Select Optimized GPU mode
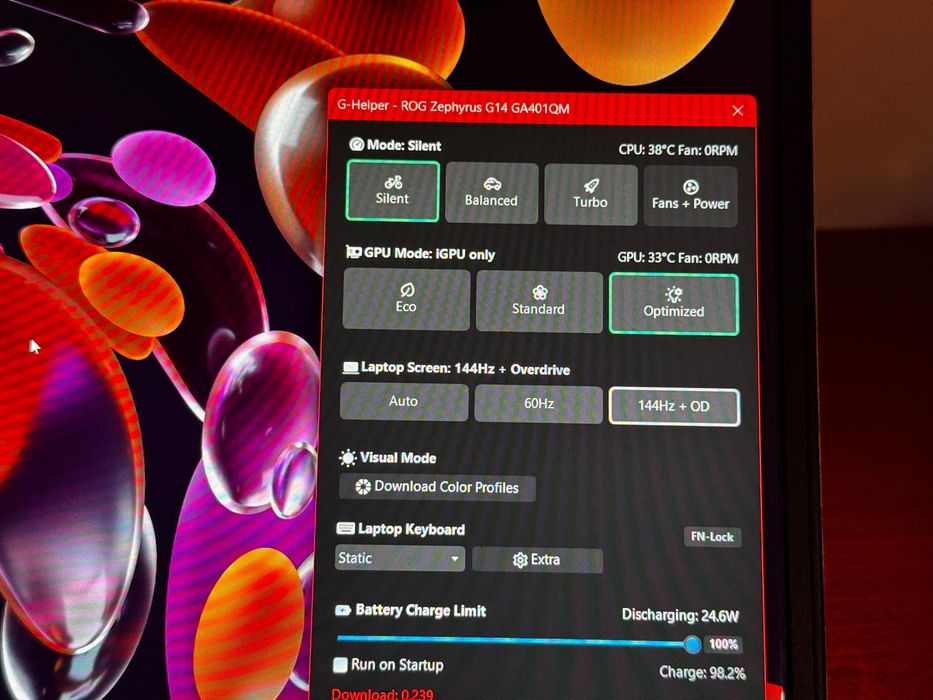 tap(674, 304)
